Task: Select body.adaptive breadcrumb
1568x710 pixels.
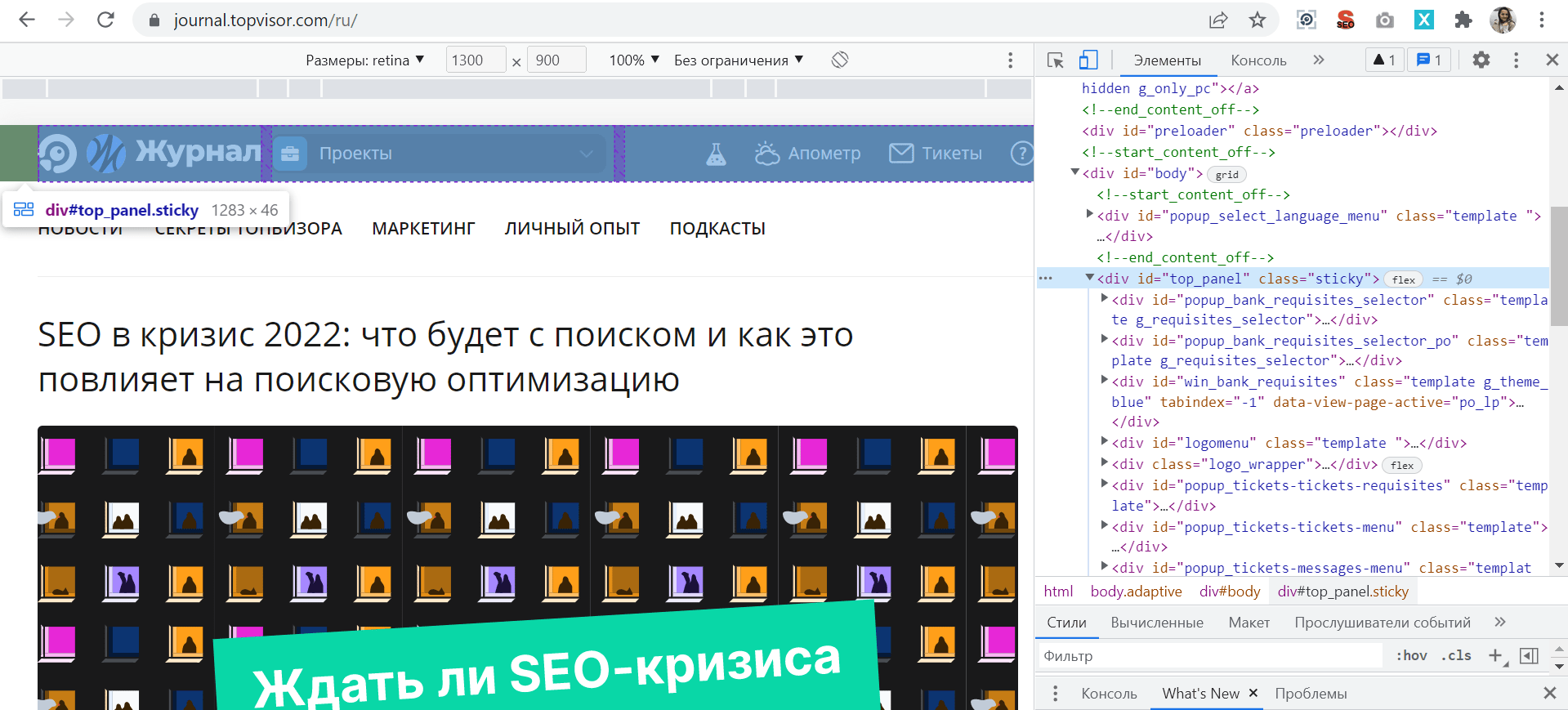Action: pyautogui.click(x=1136, y=591)
